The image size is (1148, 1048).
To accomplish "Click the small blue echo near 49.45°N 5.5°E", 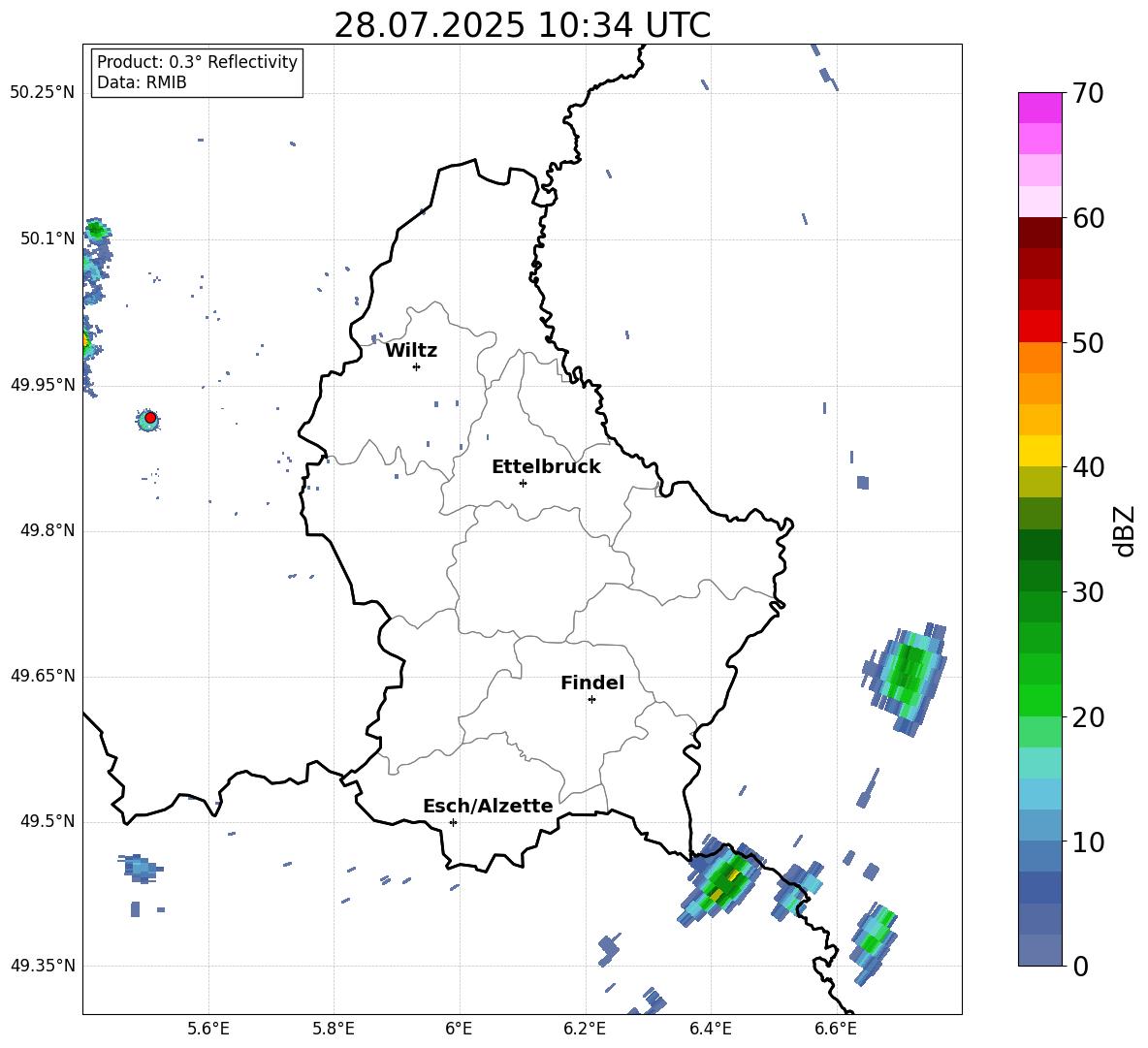I will tap(141, 868).
